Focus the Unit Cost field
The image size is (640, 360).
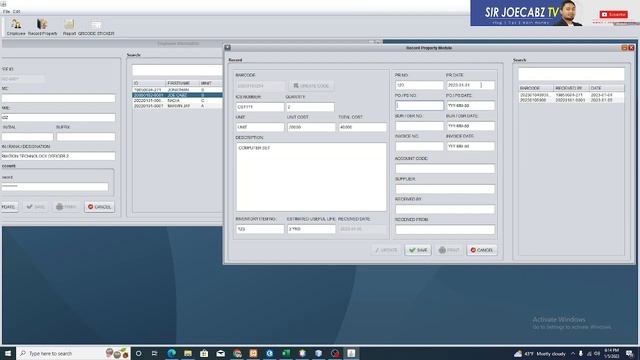pyautogui.click(x=311, y=127)
